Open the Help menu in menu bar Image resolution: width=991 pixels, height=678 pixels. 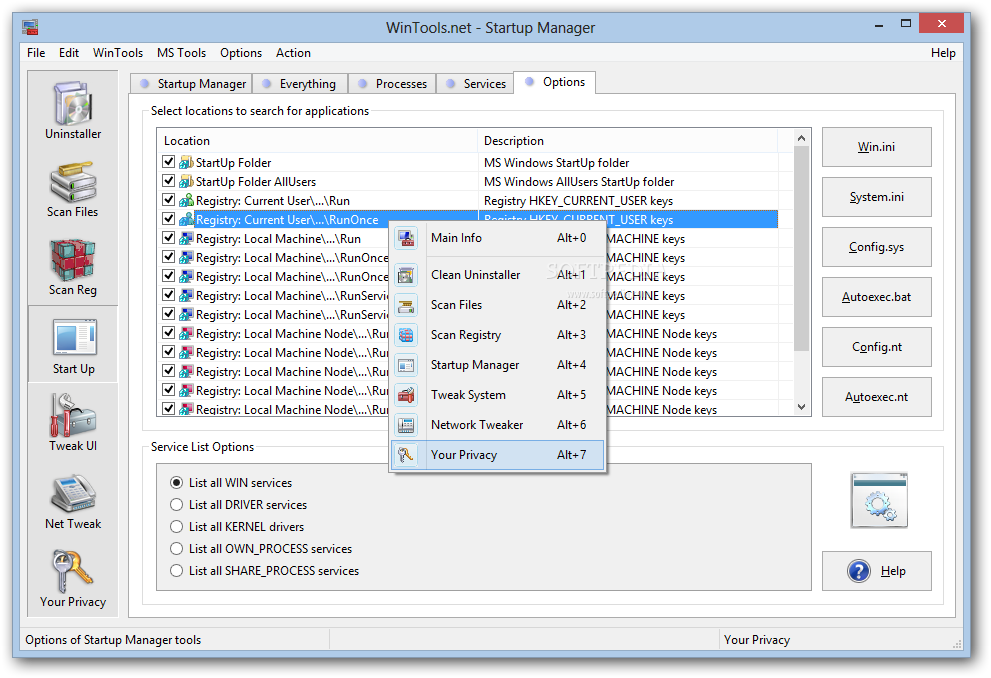coord(943,53)
